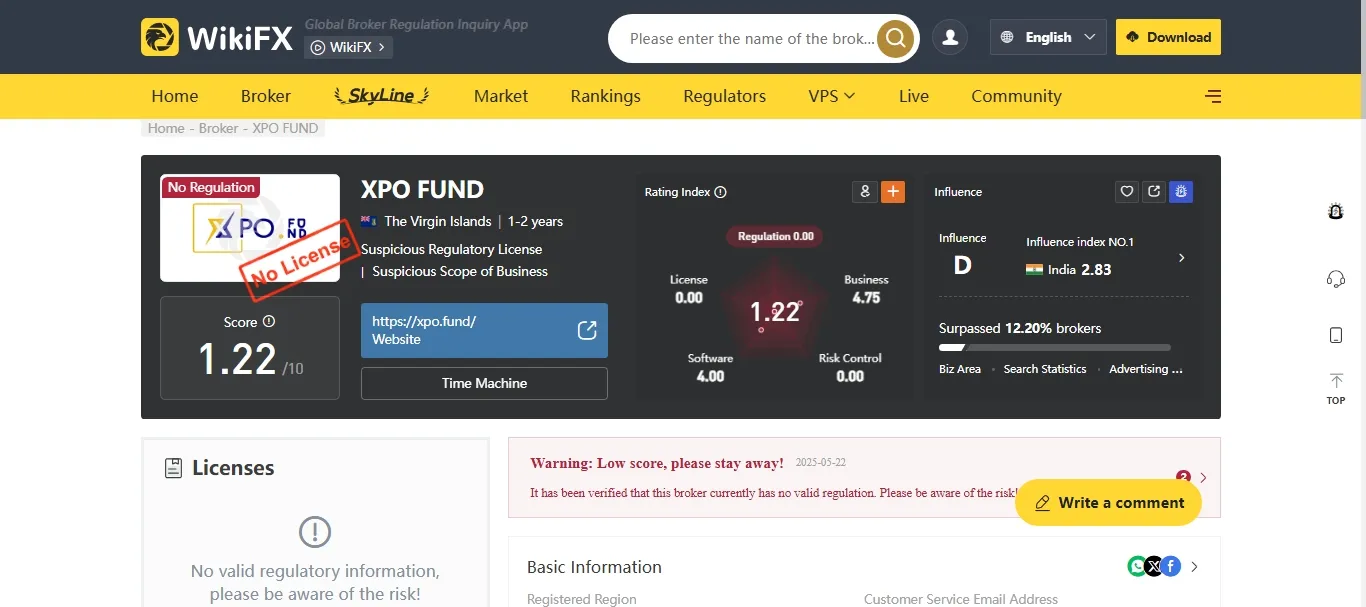
Task: Click the WikiFX logo icon
Action: click(x=160, y=37)
